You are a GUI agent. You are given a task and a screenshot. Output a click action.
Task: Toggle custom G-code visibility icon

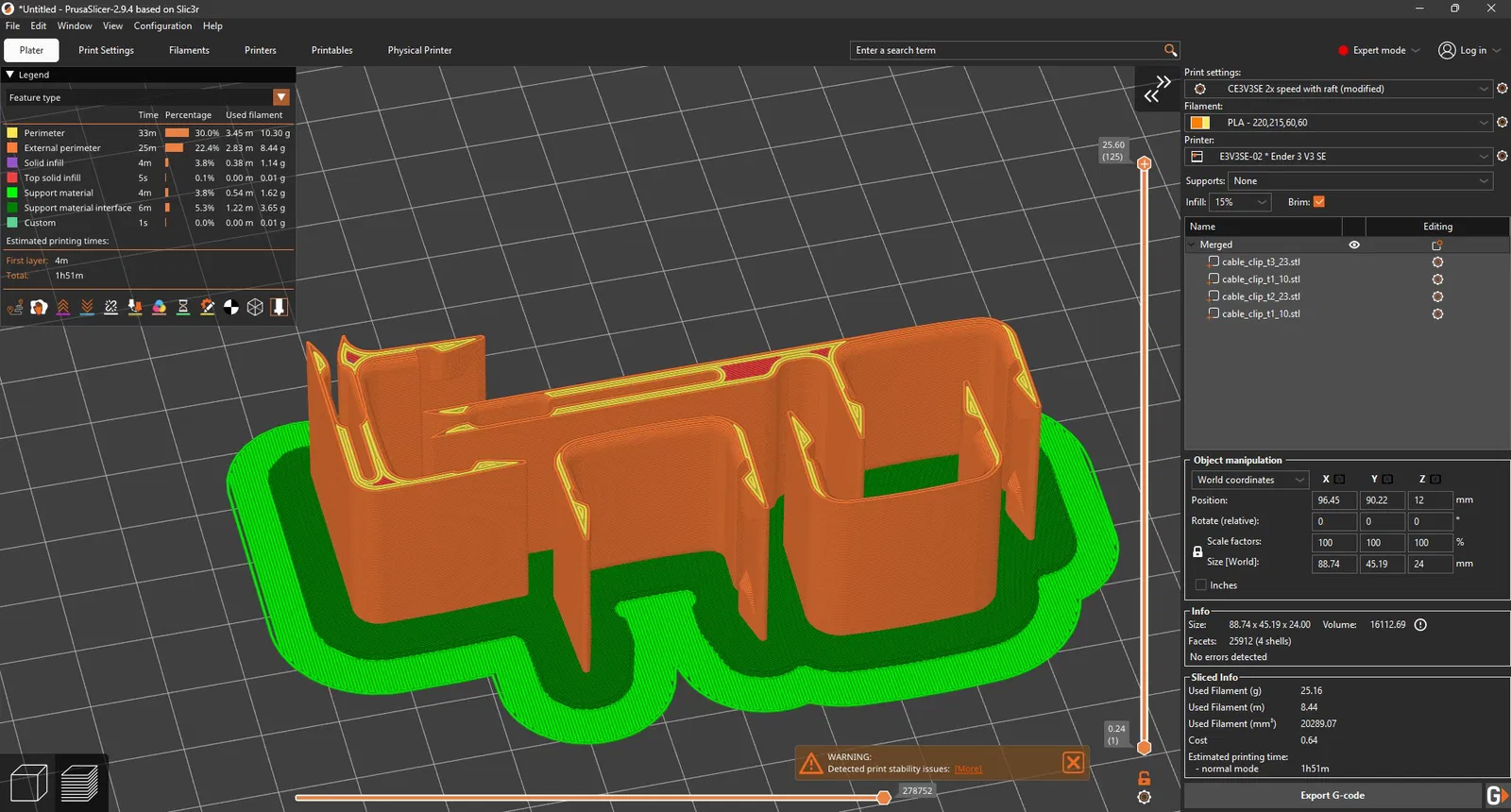click(x=208, y=307)
